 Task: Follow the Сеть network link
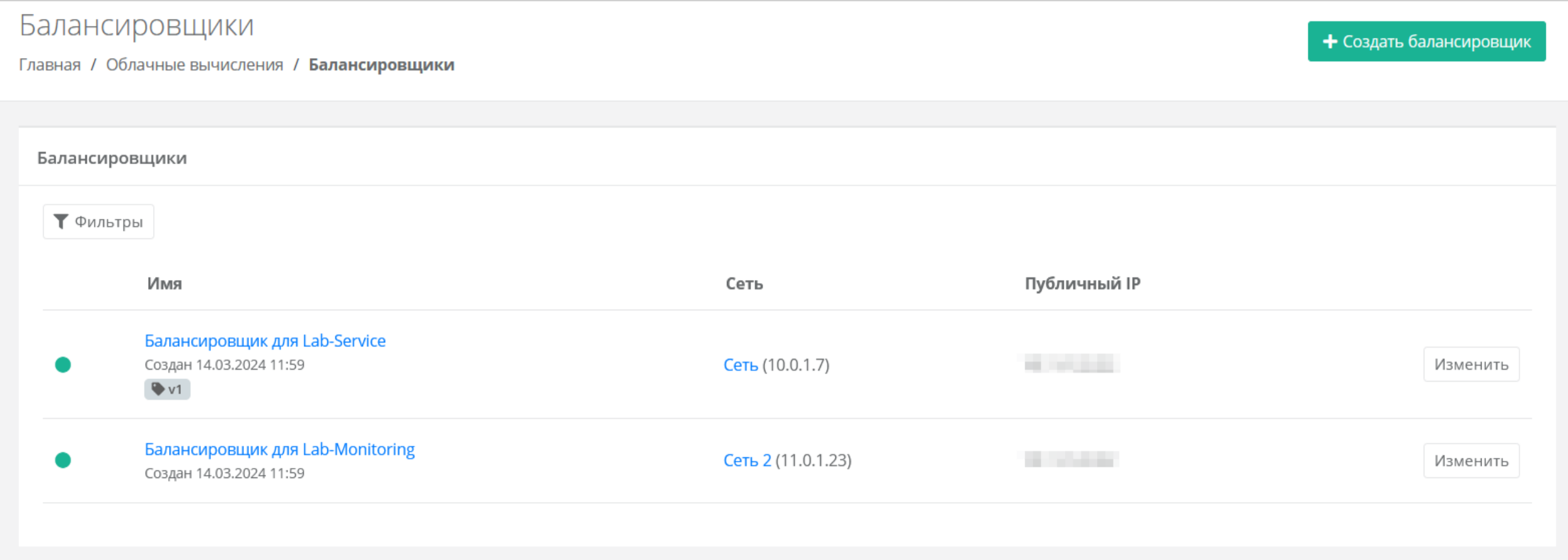click(x=740, y=365)
